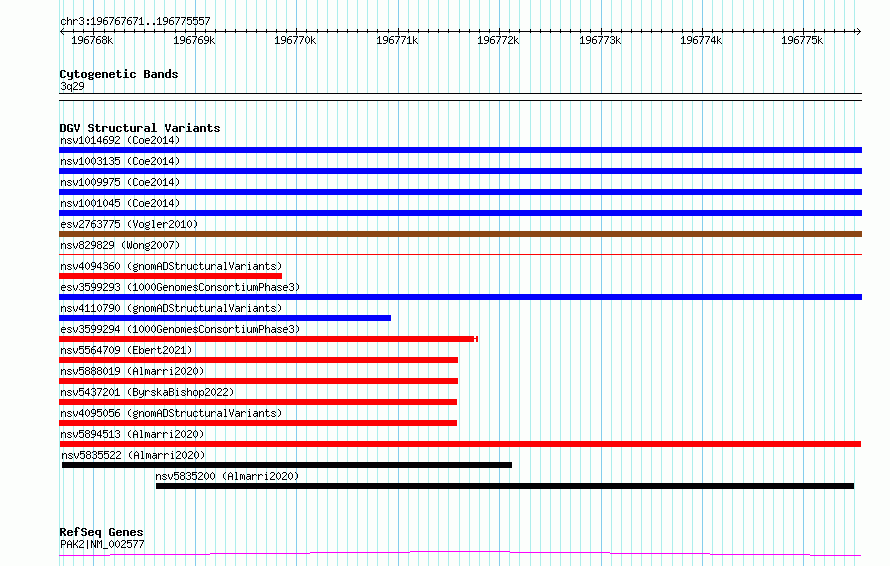Select the brown esv2763775 variant bar
The image size is (890, 566).
(x=460, y=234)
